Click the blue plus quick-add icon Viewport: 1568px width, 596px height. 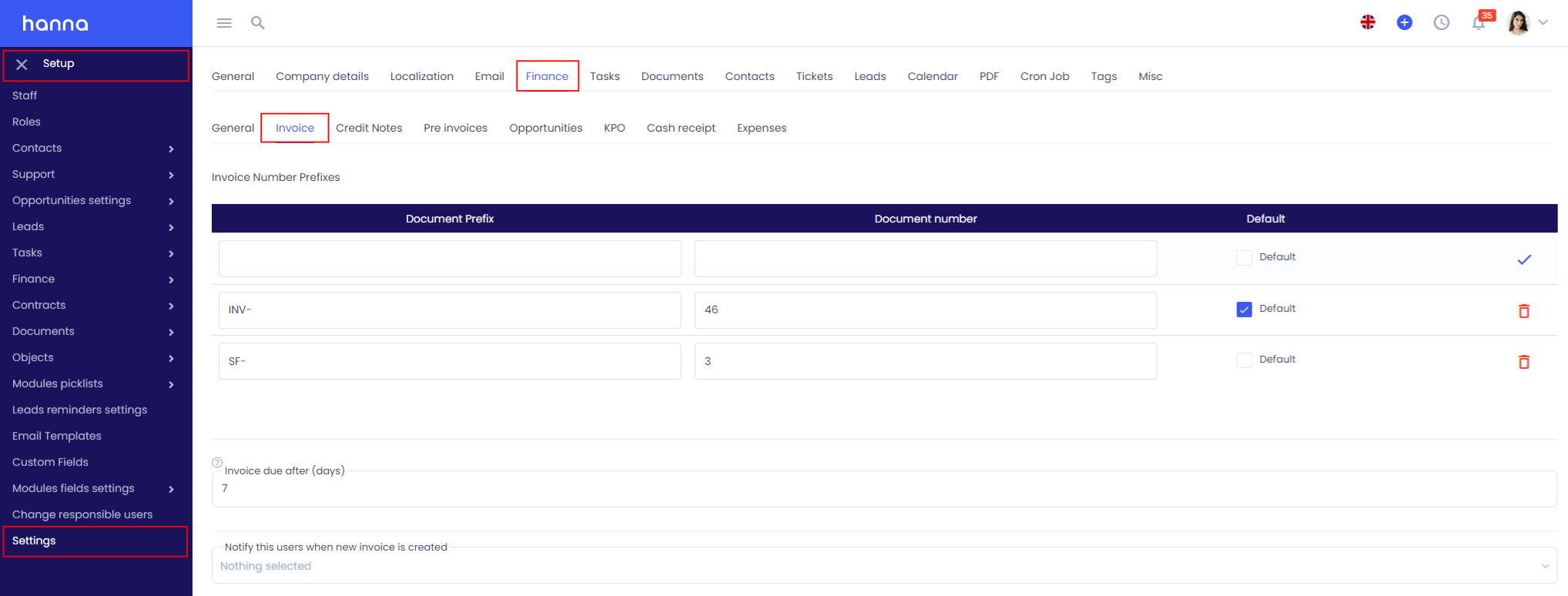(x=1405, y=22)
